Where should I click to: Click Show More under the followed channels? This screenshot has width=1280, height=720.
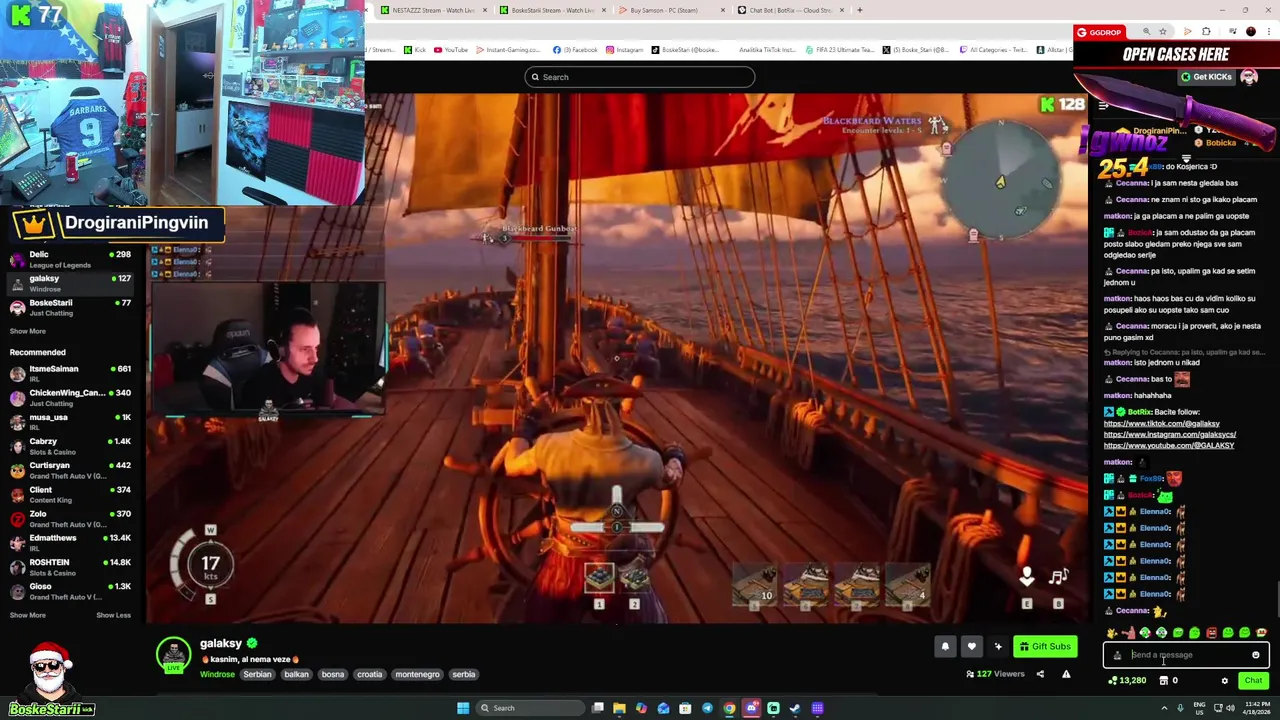click(28, 331)
